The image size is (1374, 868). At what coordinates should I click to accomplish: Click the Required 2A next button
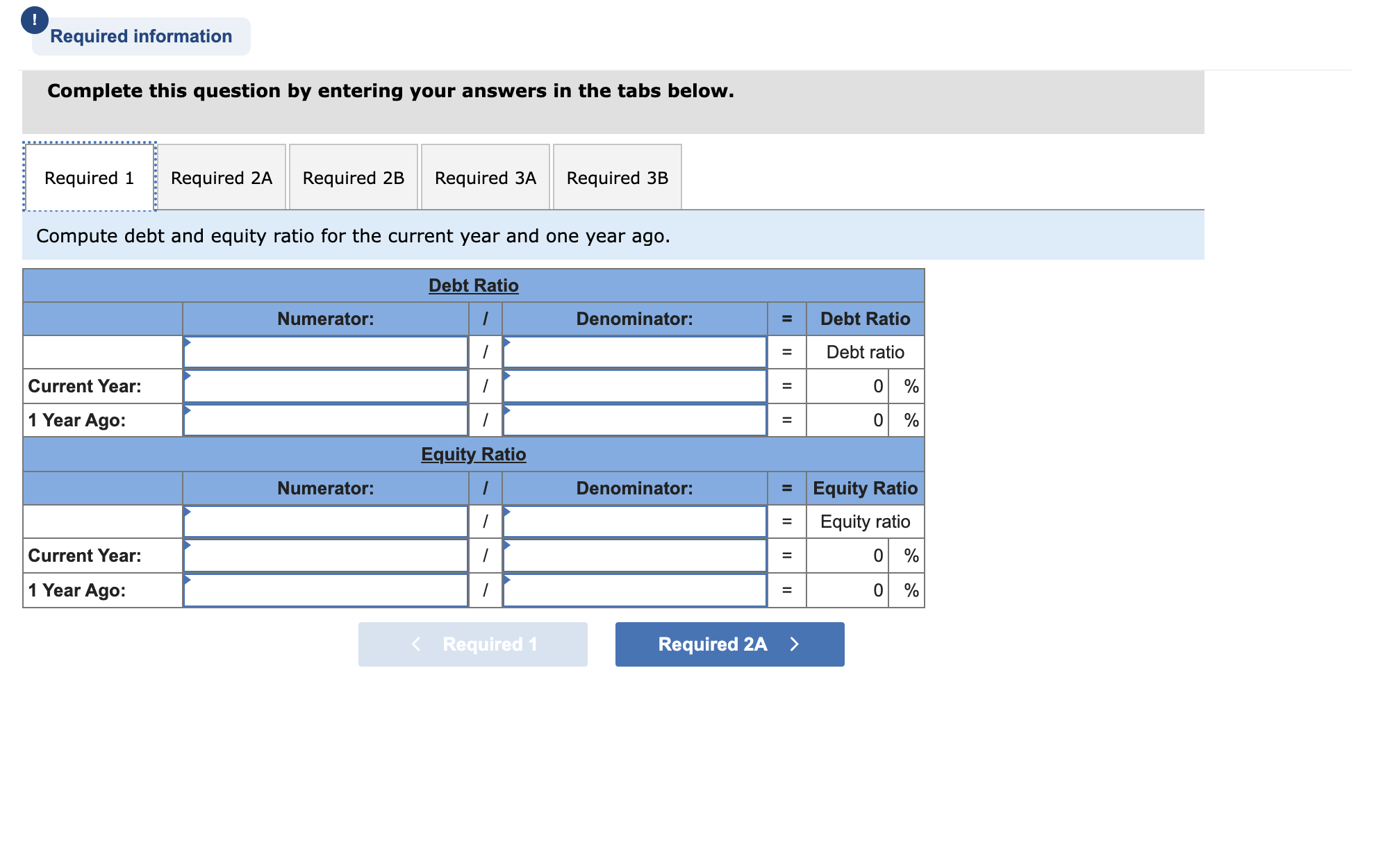[x=729, y=644]
